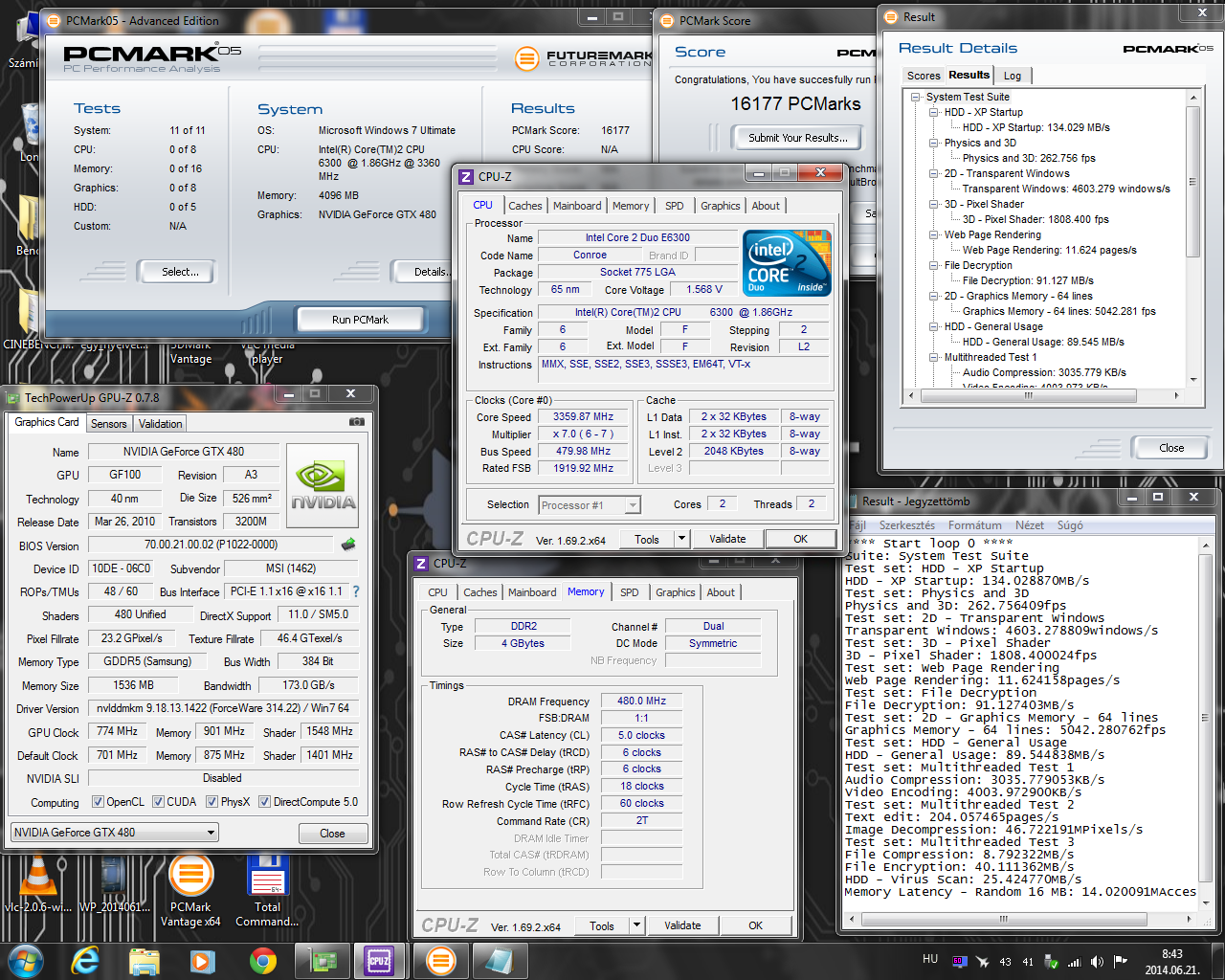The image size is (1225, 980).
Task: Click the Core Speed value 3359.87 MHz
Action: (x=583, y=417)
